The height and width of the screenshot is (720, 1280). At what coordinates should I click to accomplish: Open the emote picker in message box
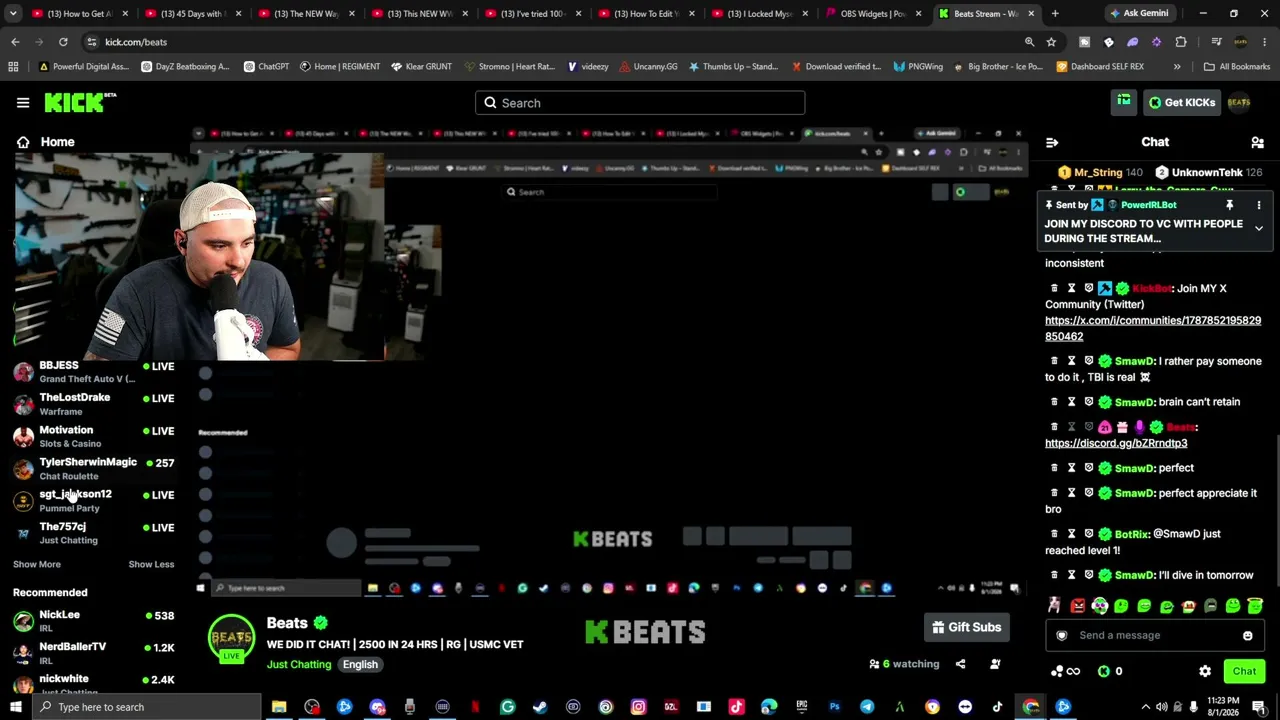(x=1247, y=636)
